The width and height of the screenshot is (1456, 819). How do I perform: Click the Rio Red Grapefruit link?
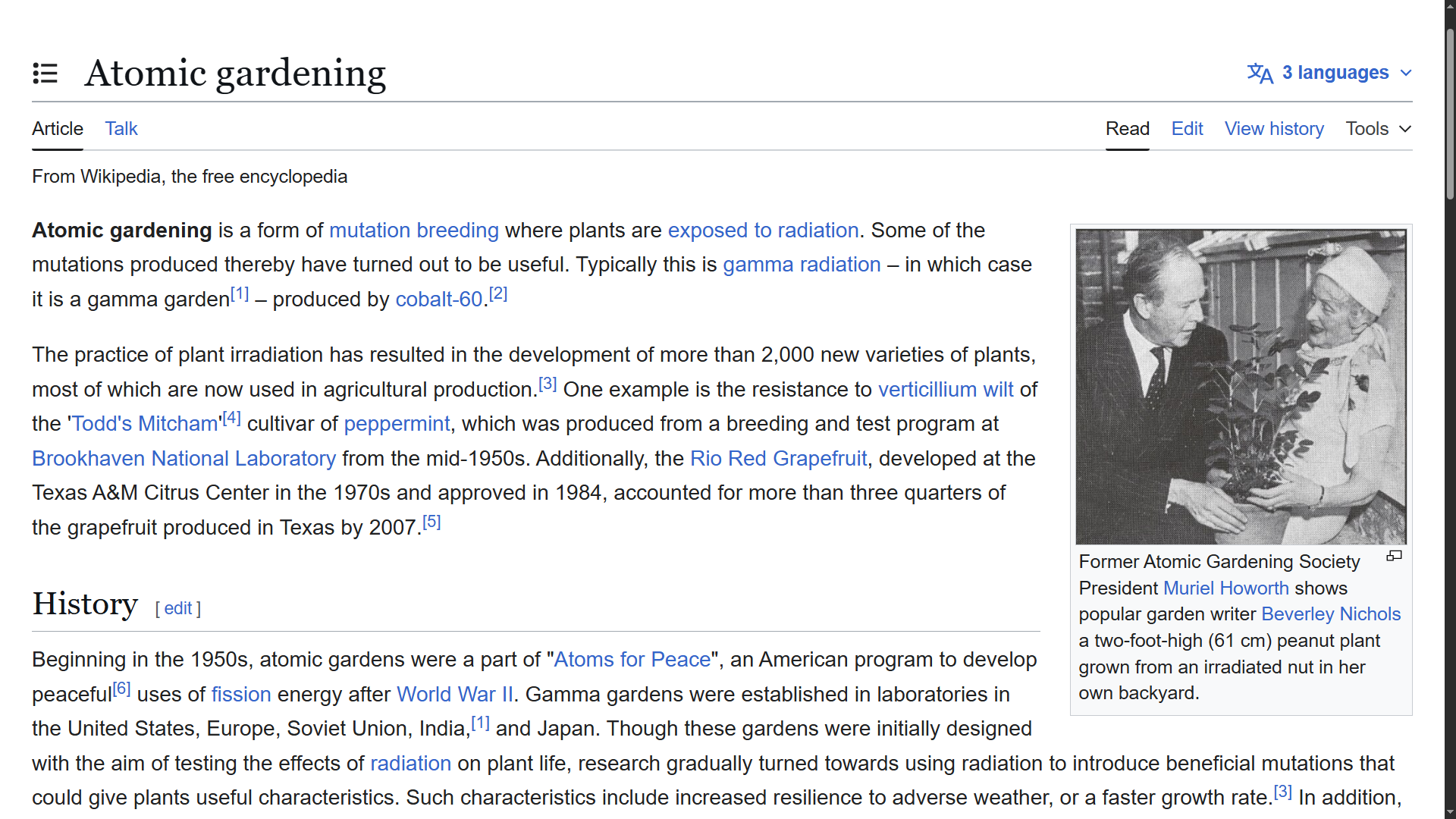pos(778,459)
